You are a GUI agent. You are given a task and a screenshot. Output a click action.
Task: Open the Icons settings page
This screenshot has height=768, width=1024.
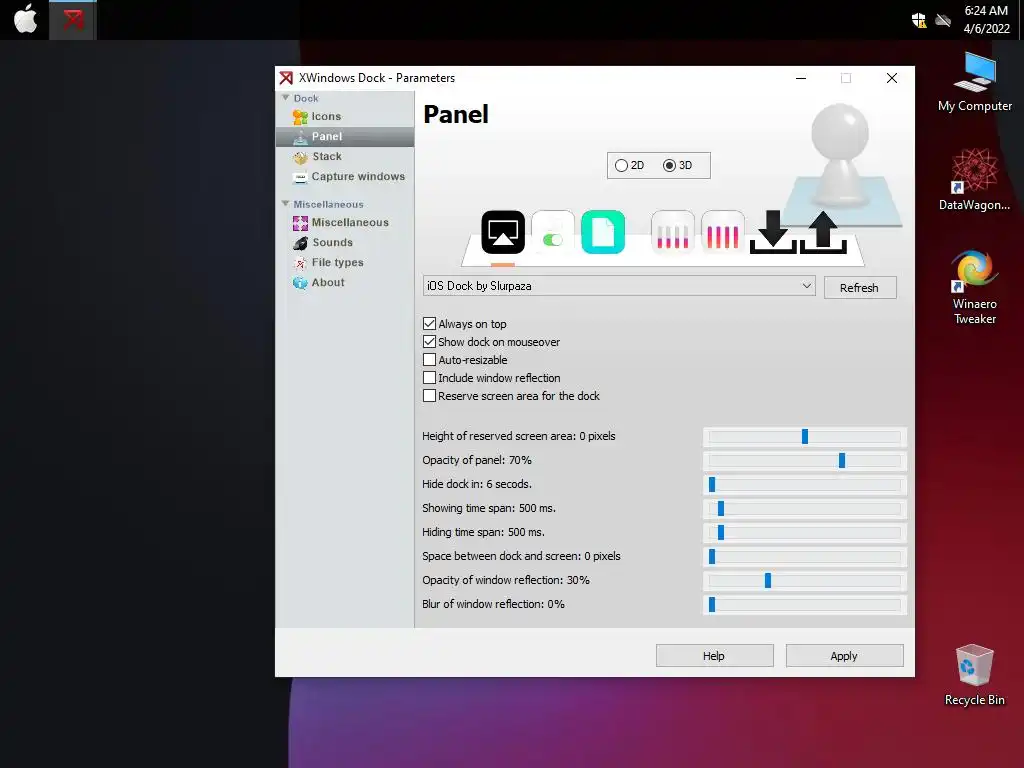tap(326, 117)
